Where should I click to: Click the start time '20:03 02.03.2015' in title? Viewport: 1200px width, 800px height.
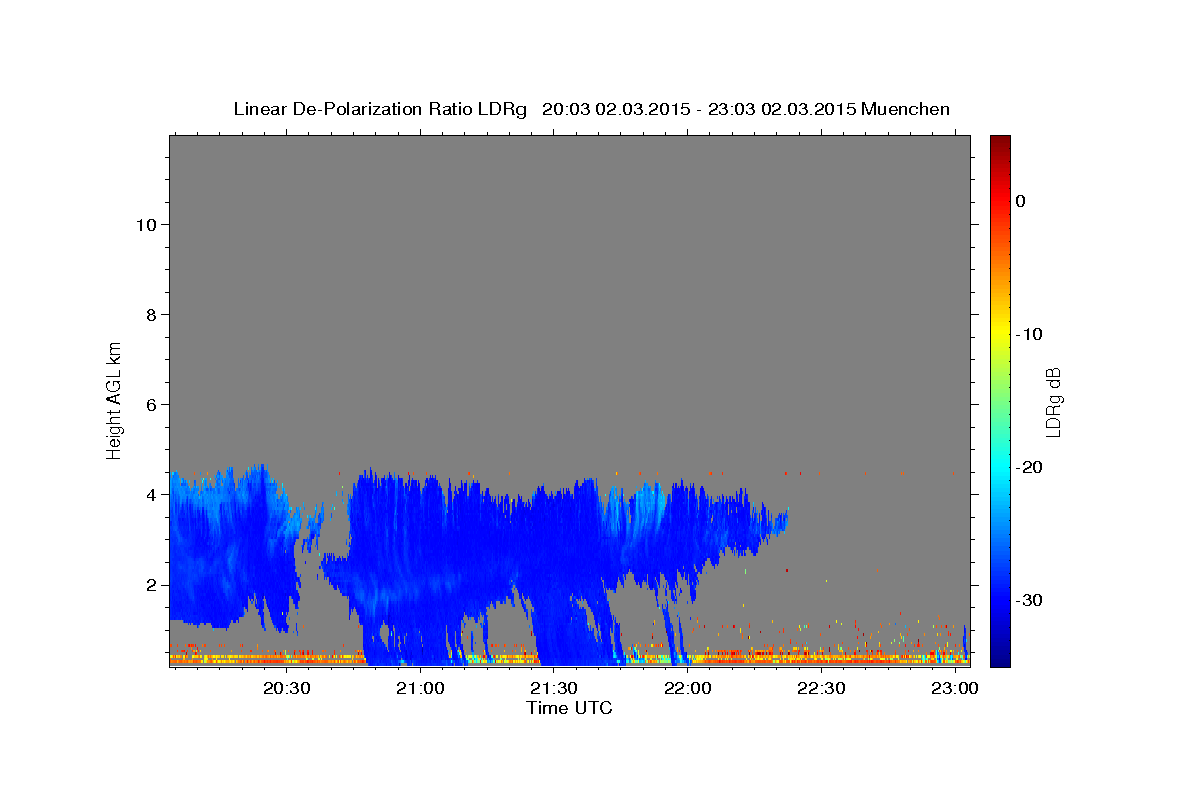click(615, 109)
